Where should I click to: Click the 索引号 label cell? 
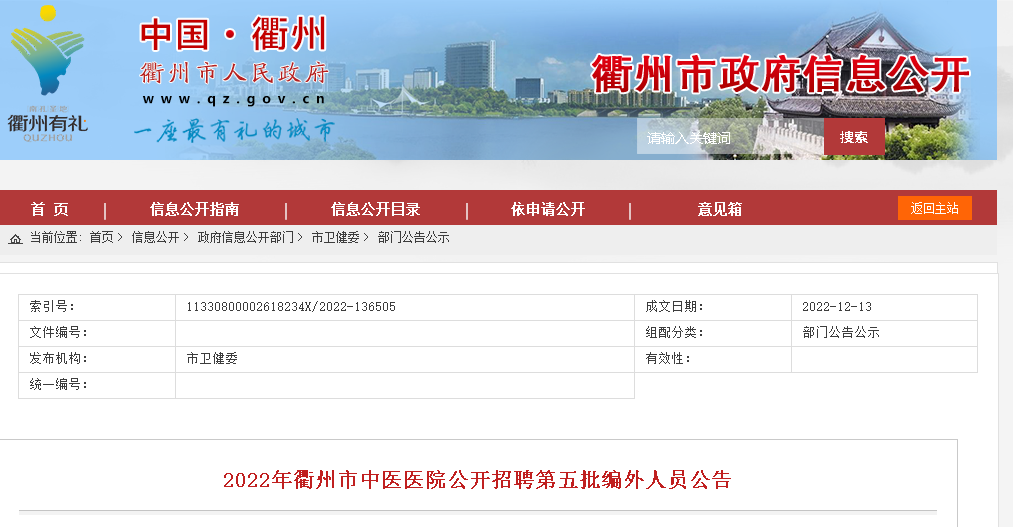97,307
